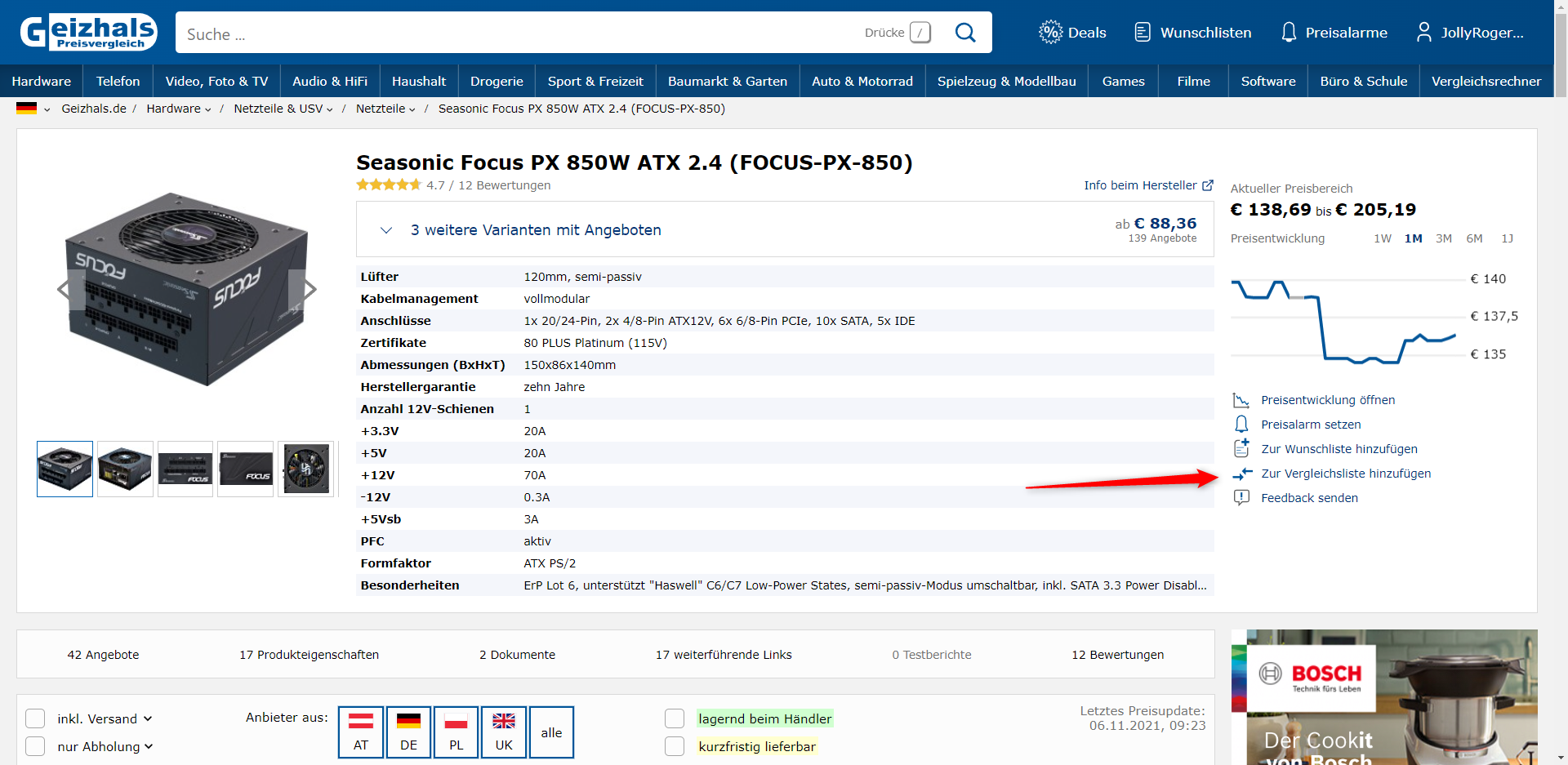Click Zur Vergleichsliste hinzufügen link
The height and width of the screenshot is (765, 1568).
tap(1346, 474)
